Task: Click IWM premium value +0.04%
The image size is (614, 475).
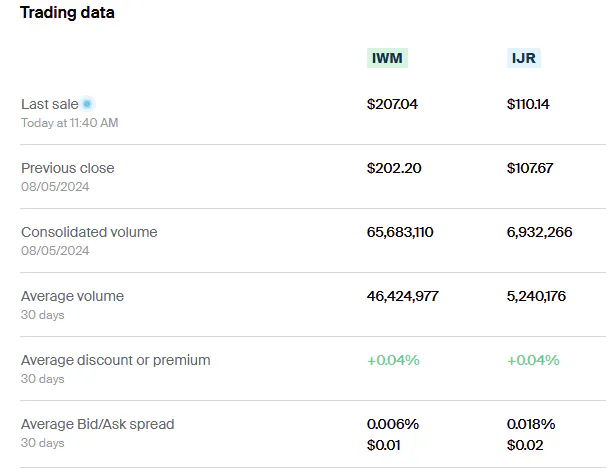Action: [393, 360]
